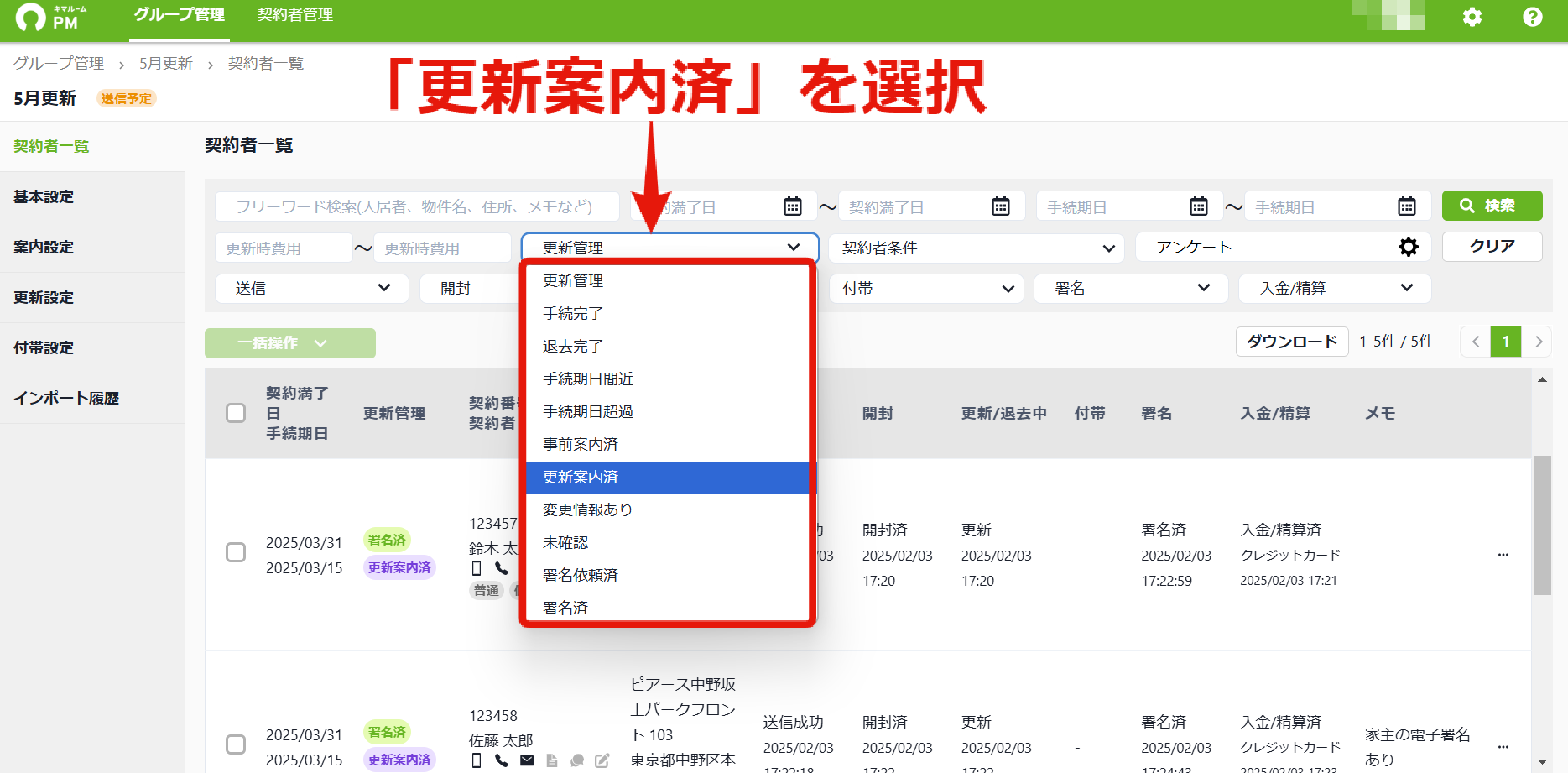Click user avatar in top bar
This screenshot has width=1568, height=773.
click(1389, 15)
